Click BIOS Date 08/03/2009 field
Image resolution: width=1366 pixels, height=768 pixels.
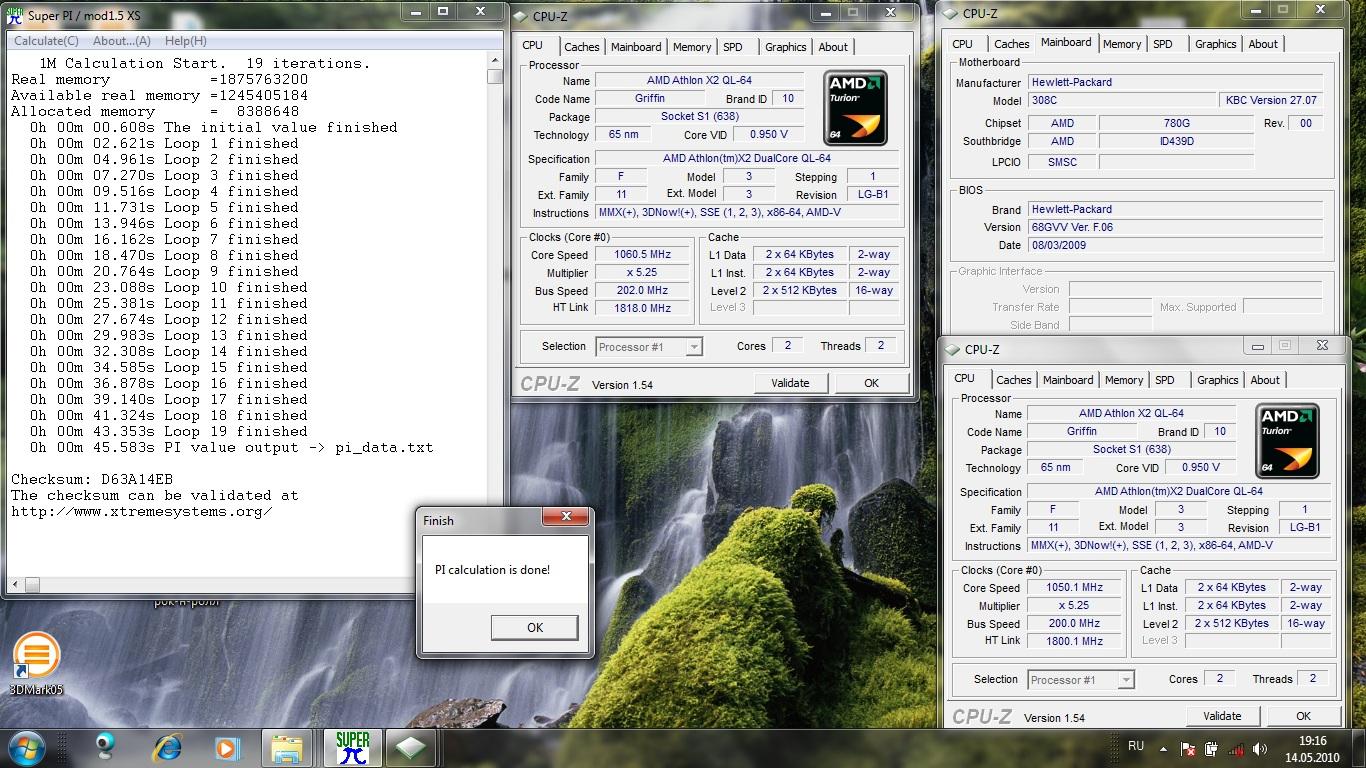tap(1175, 245)
